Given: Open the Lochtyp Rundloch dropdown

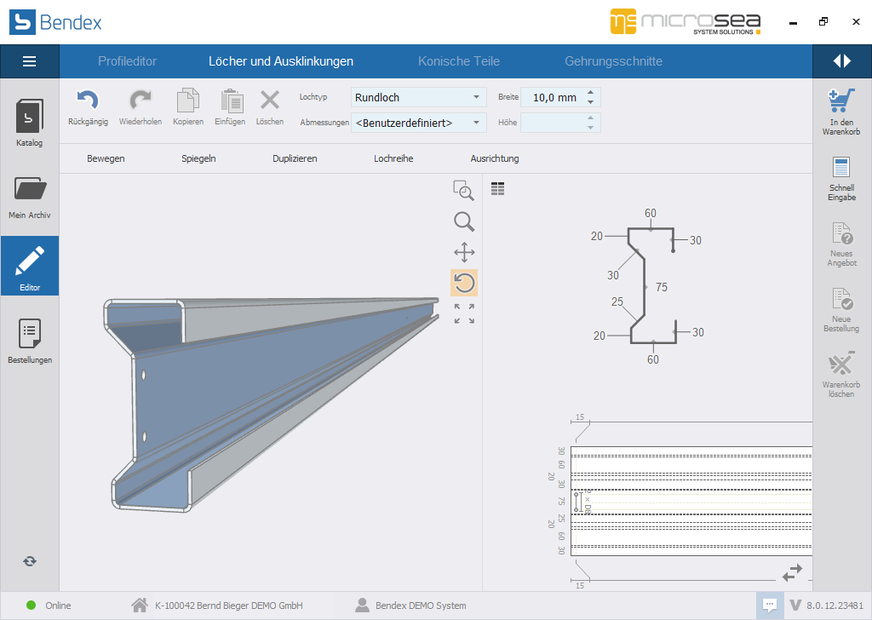Looking at the screenshot, I should (x=475, y=97).
